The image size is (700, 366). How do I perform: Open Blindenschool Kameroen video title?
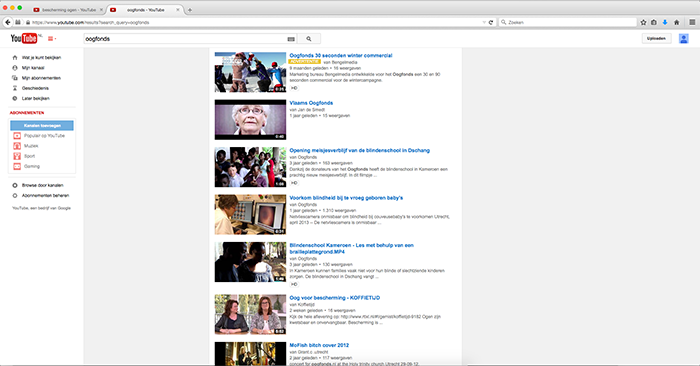pyautogui.click(x=351, y=249)
